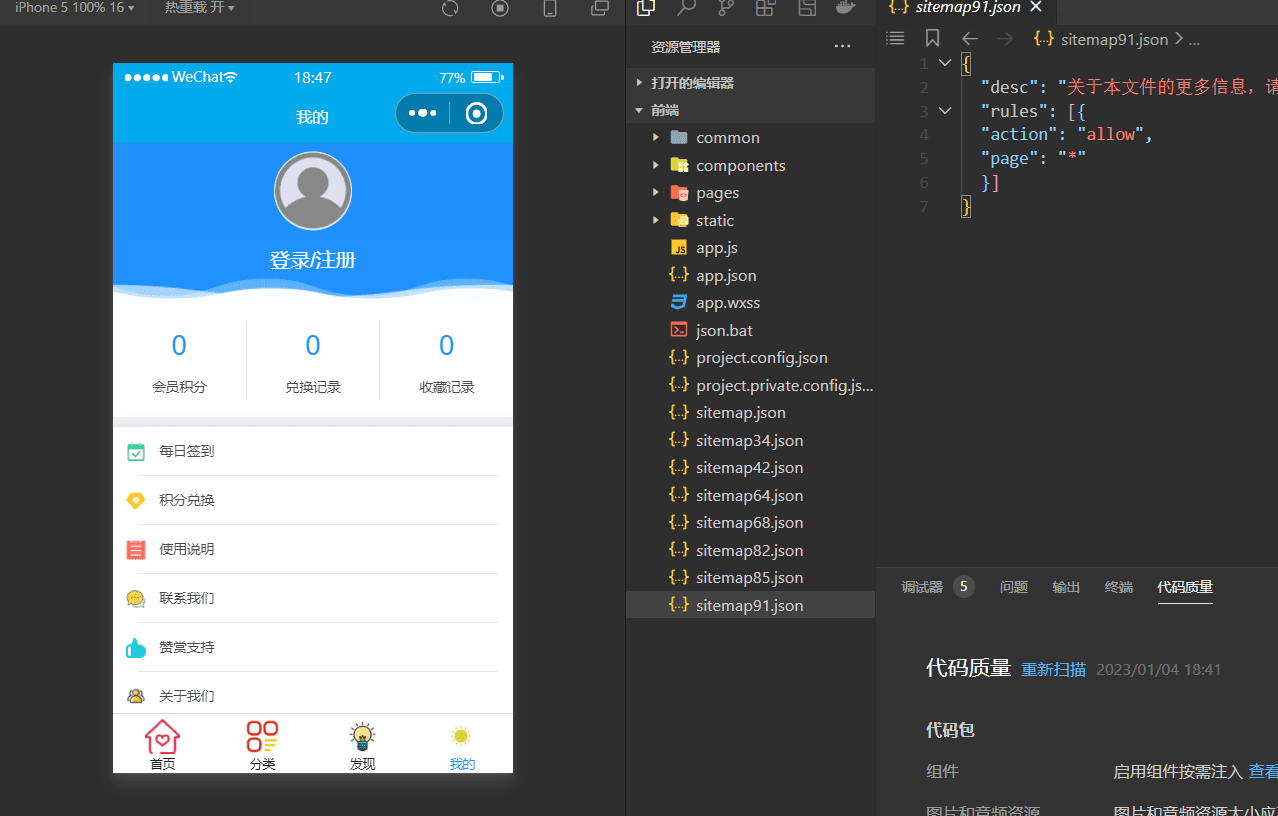
Task: Collapse the 前端 project root
Action: pyautogui.click(x=664, y=110)
